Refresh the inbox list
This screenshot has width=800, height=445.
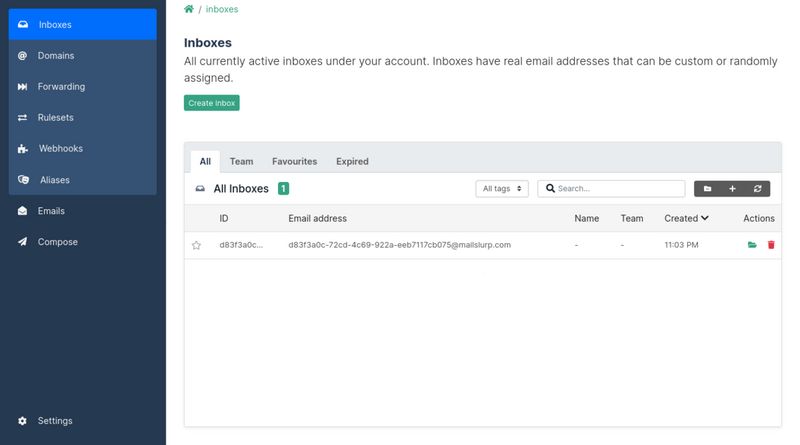tap(757, 189)
